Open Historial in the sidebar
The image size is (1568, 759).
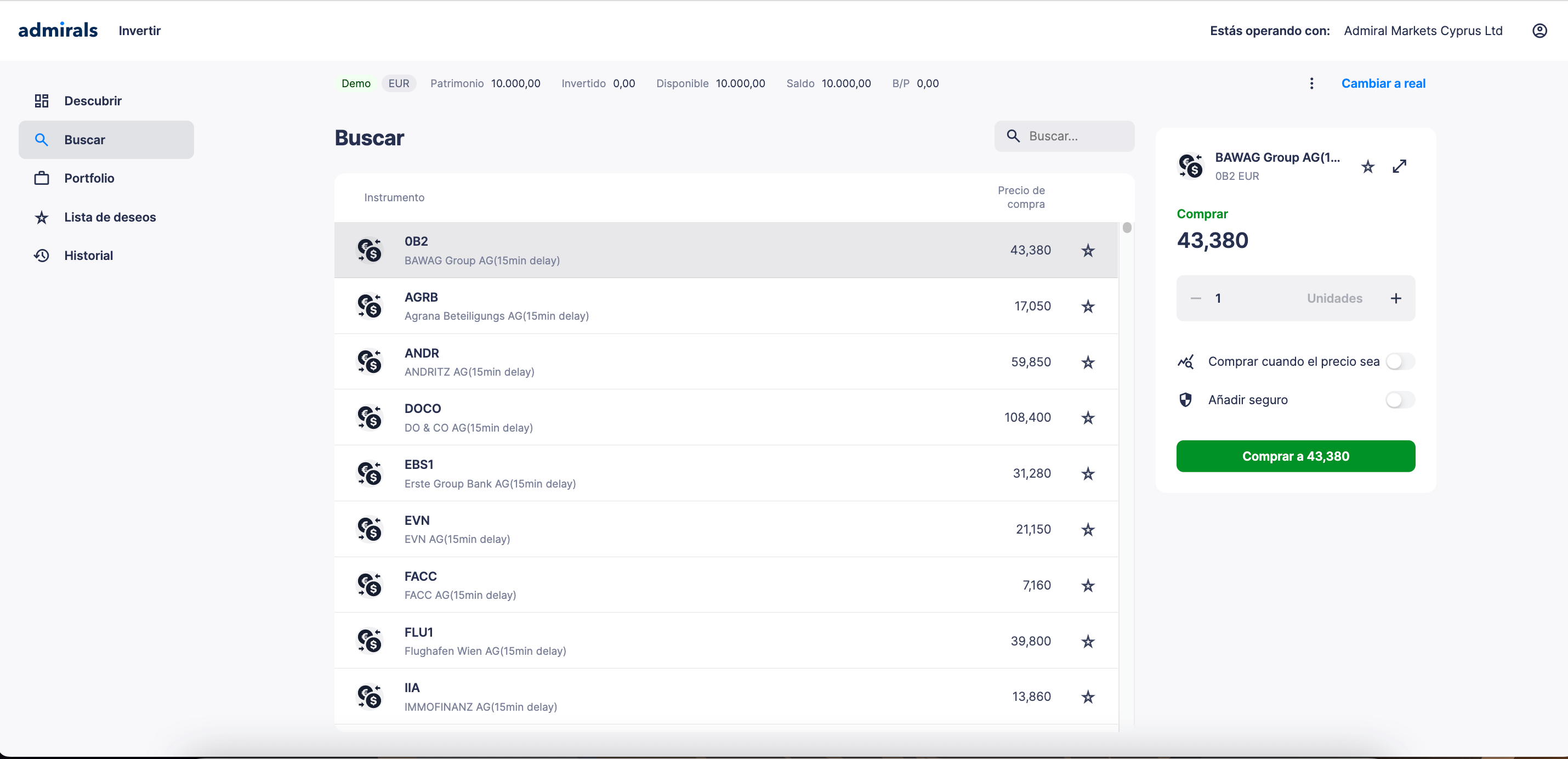(x=106, y=256)
